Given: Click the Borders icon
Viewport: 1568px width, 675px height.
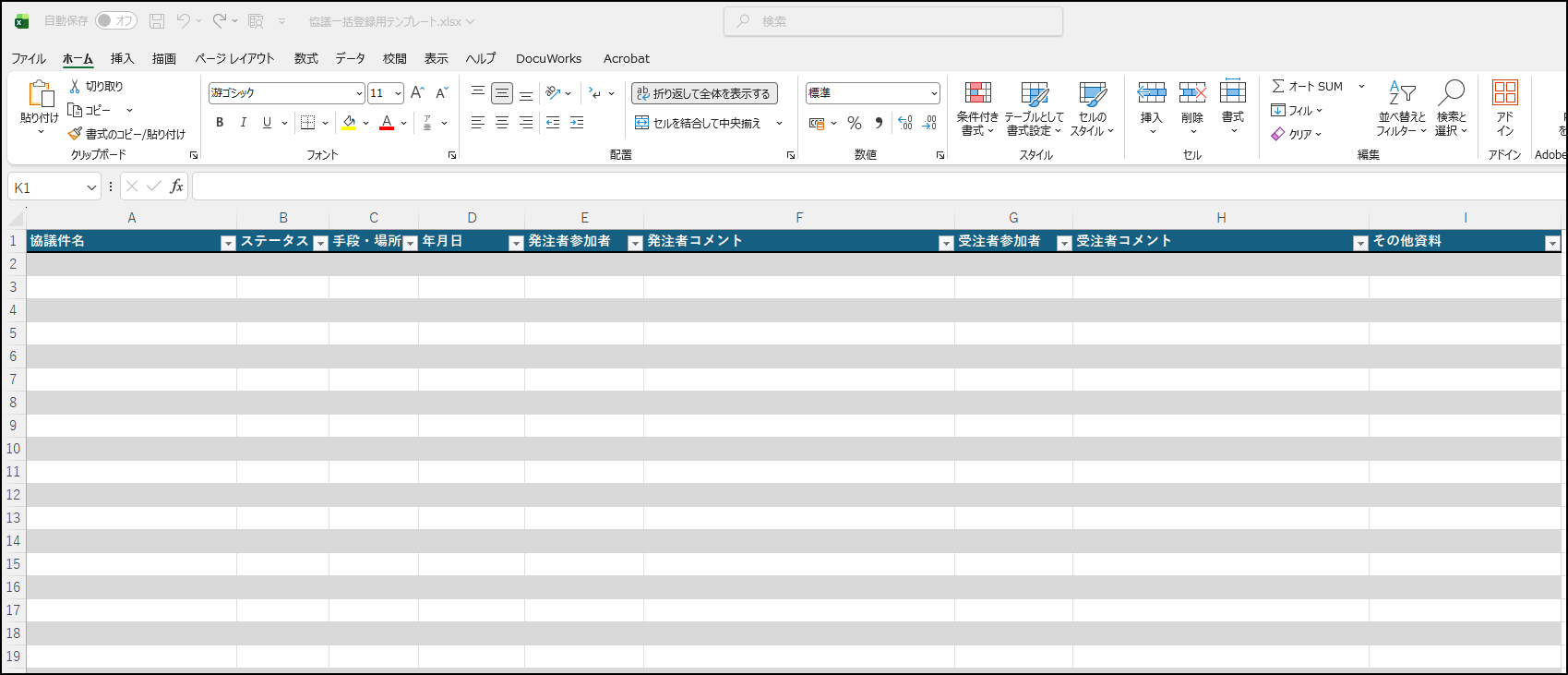Looking at the screenshot, I should pos(308,123).
